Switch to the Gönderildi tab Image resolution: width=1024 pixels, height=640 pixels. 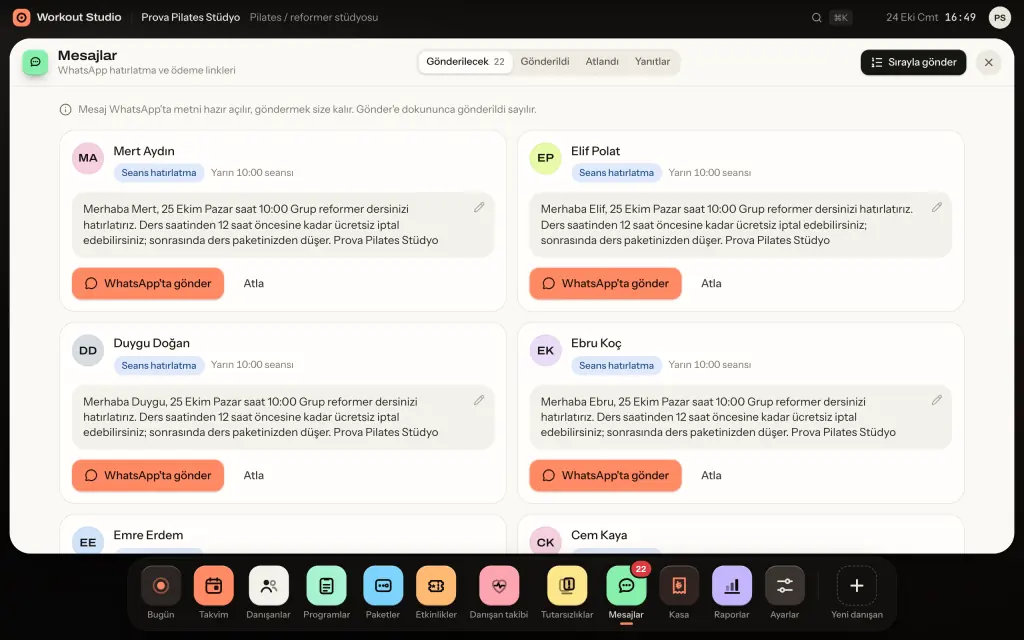point(545,61)
